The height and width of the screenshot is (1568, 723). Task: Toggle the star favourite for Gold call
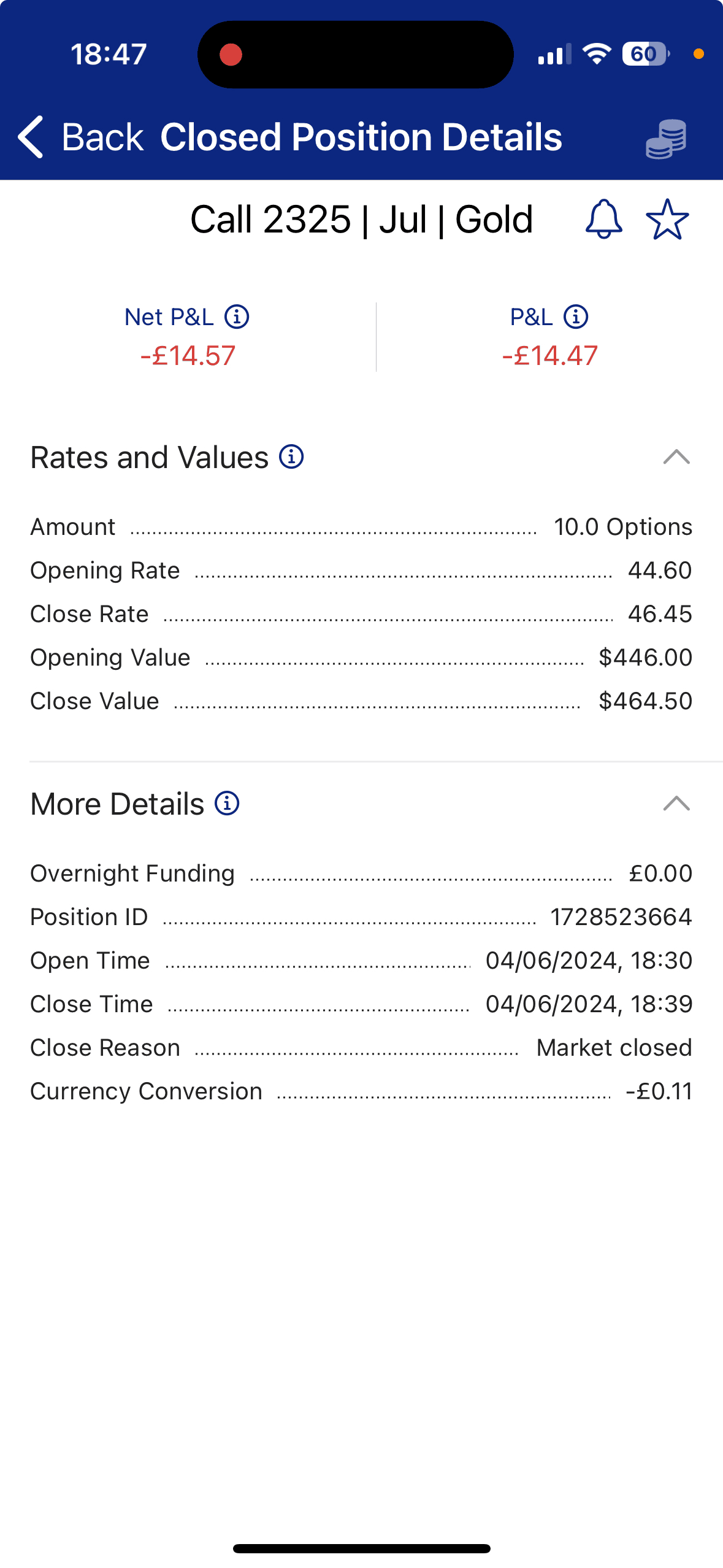click(667, 219)
